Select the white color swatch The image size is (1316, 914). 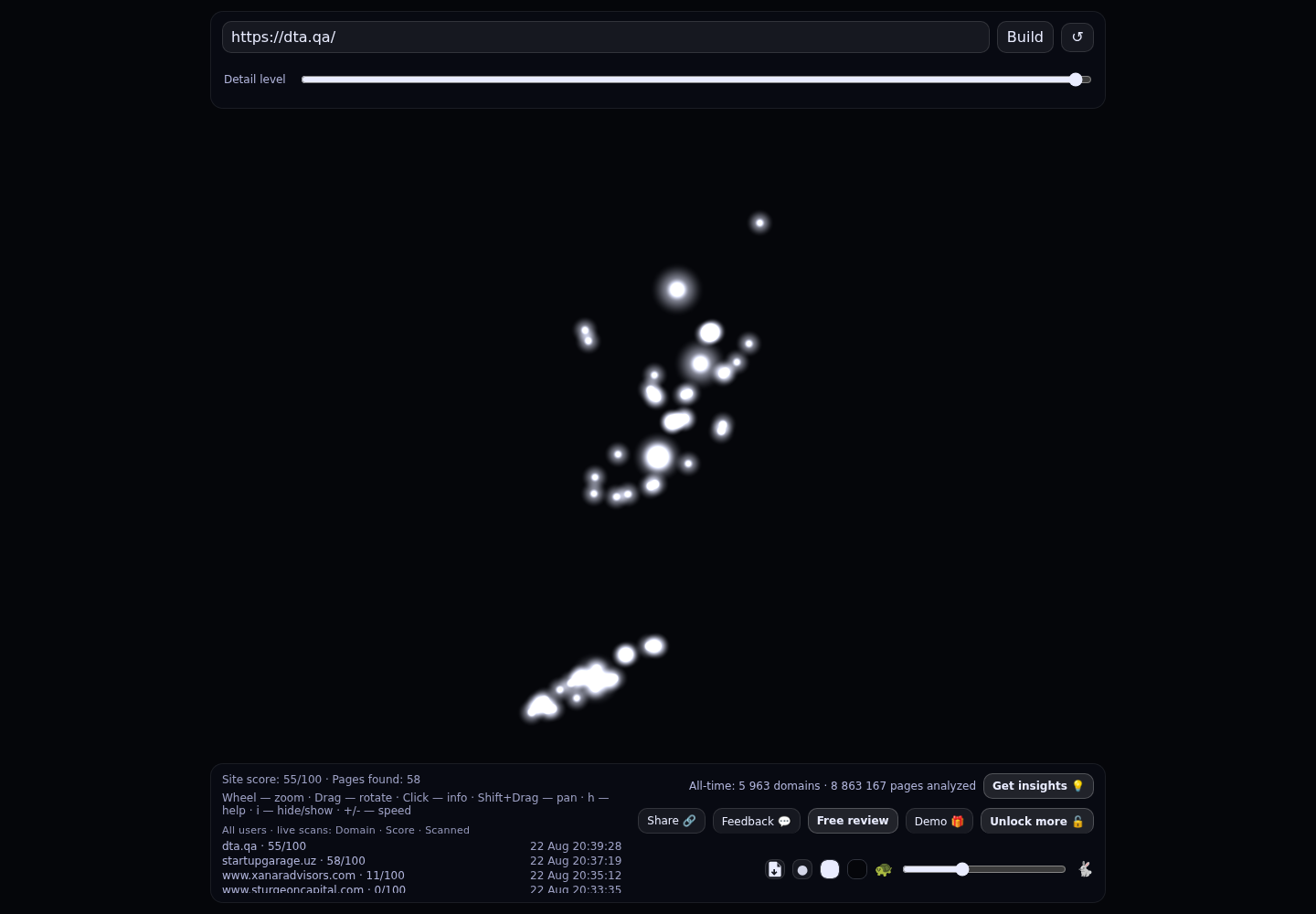click(x=830, y=869)
